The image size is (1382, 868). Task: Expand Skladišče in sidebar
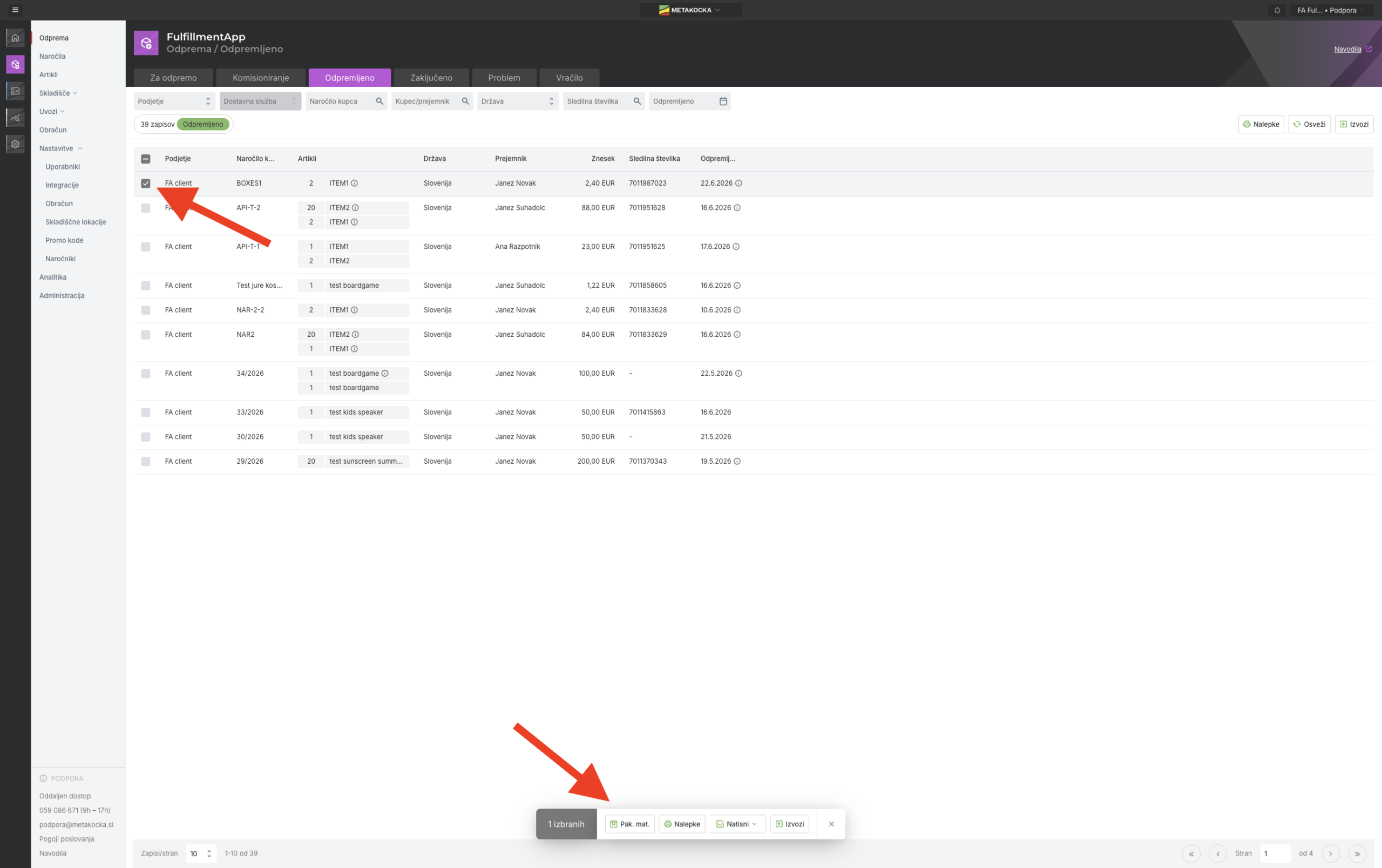coord(58,93)
